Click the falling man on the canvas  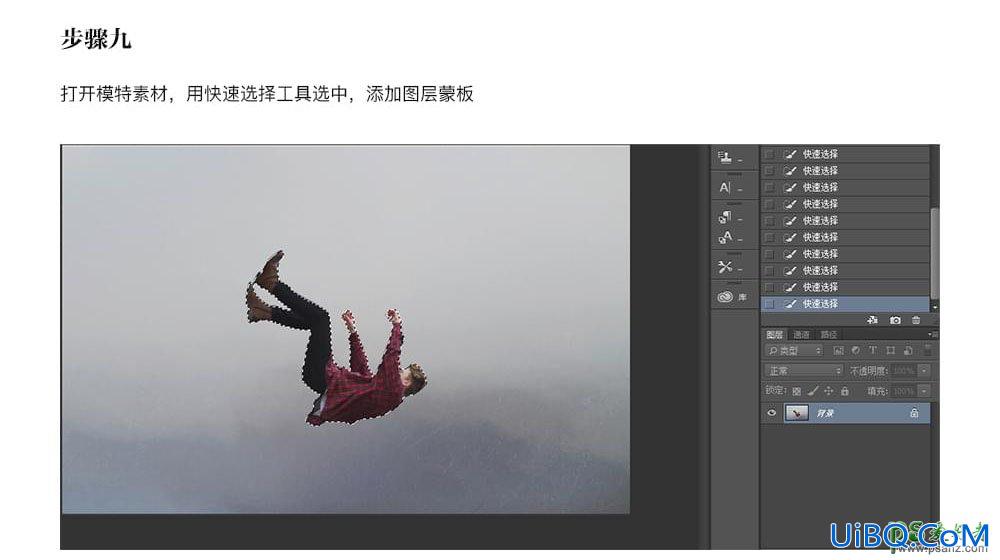(x=337, y=338)
